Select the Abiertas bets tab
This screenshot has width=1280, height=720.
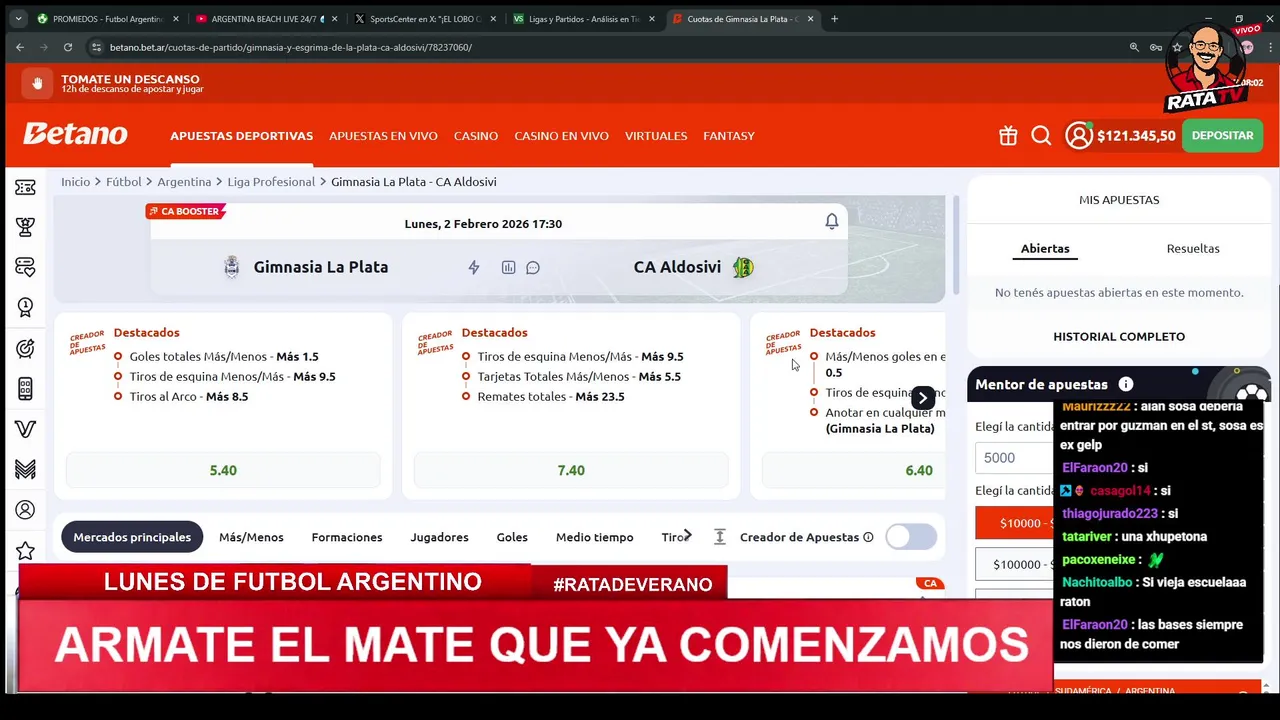(x=1045, y=248)
